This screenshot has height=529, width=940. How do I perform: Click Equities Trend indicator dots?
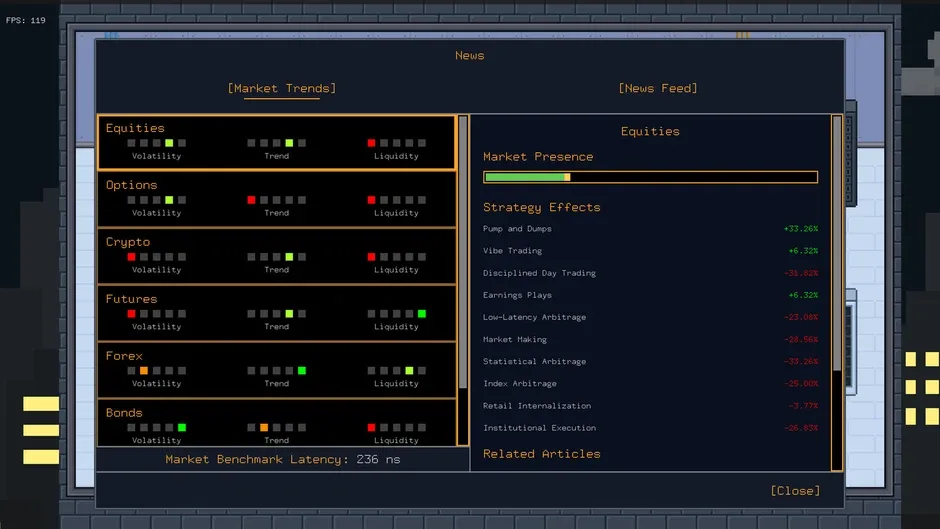(276, 143)
